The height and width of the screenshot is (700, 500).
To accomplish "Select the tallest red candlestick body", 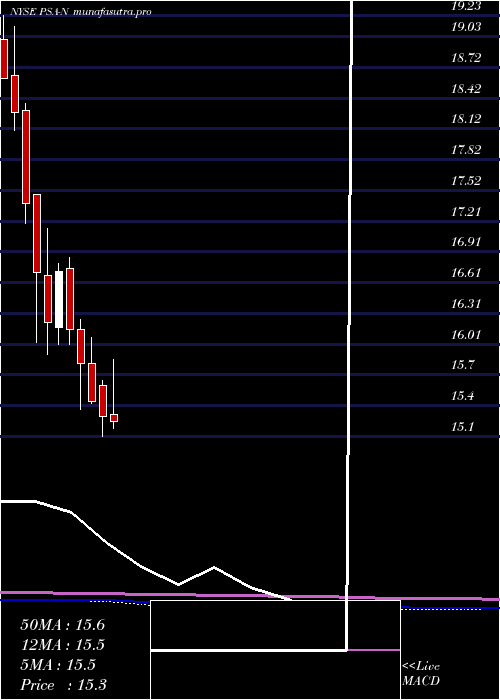I will 26,157.
